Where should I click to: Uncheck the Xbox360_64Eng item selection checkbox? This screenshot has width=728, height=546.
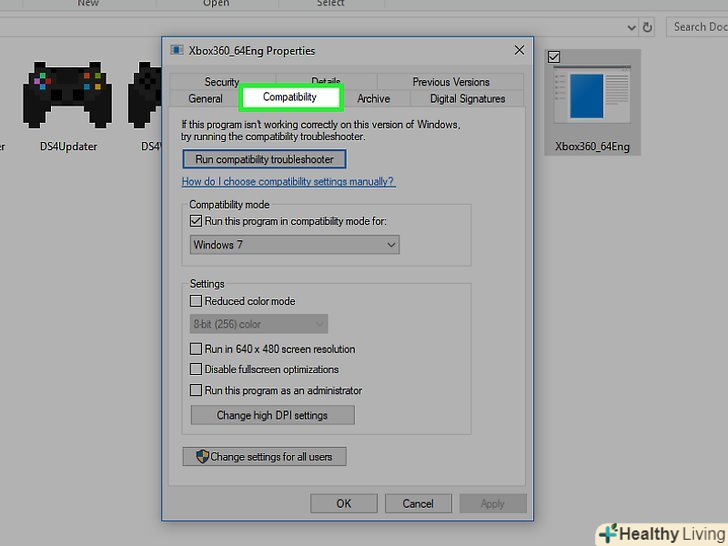click(554, 57)
